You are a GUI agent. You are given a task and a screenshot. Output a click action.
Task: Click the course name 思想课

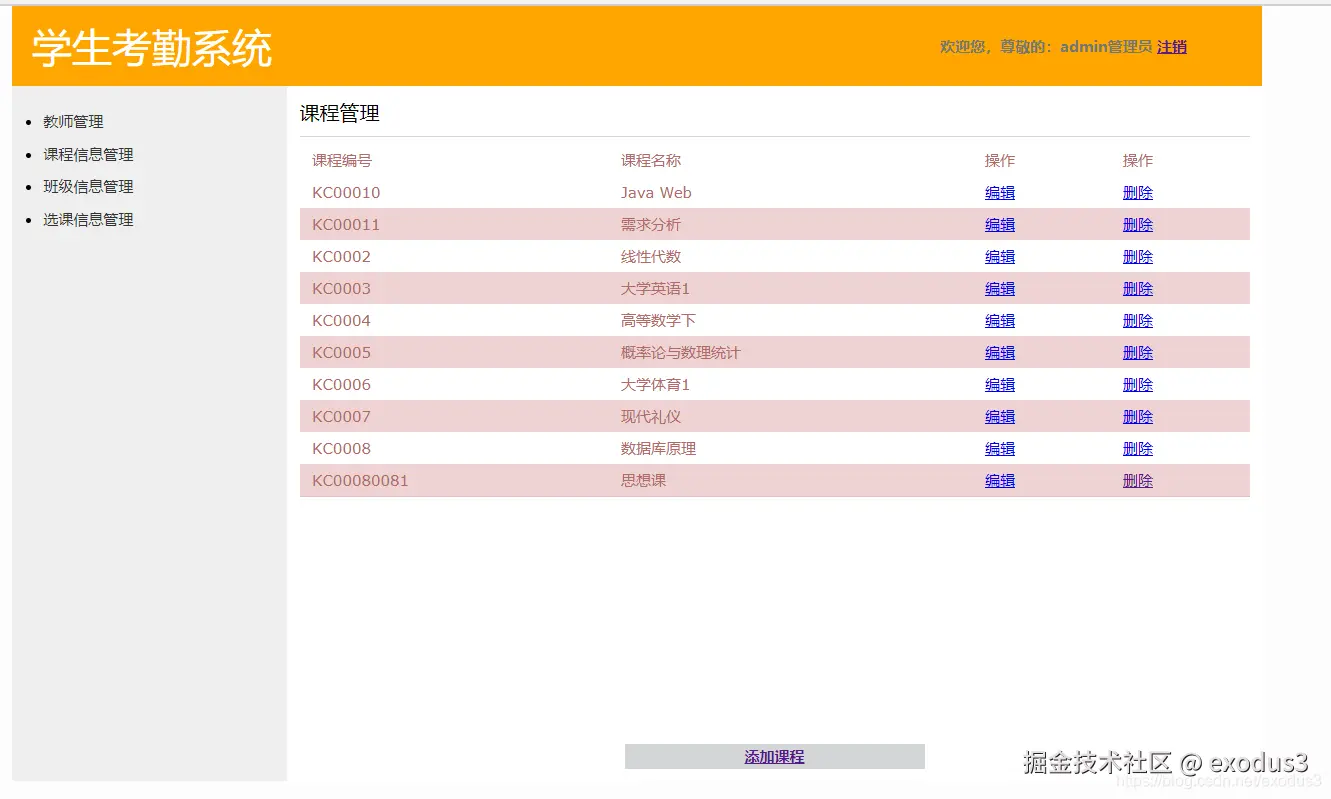[x=643, y=481]
